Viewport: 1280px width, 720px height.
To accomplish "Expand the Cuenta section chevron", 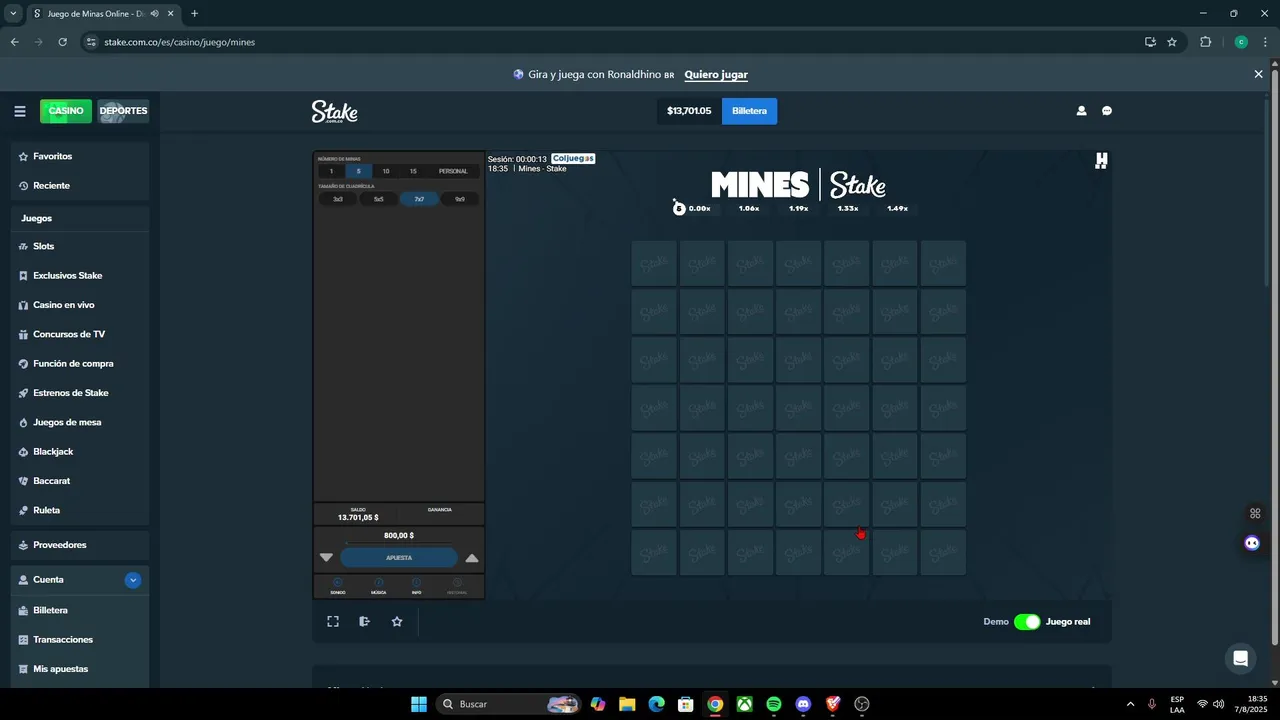I will (x=133, y=580).
